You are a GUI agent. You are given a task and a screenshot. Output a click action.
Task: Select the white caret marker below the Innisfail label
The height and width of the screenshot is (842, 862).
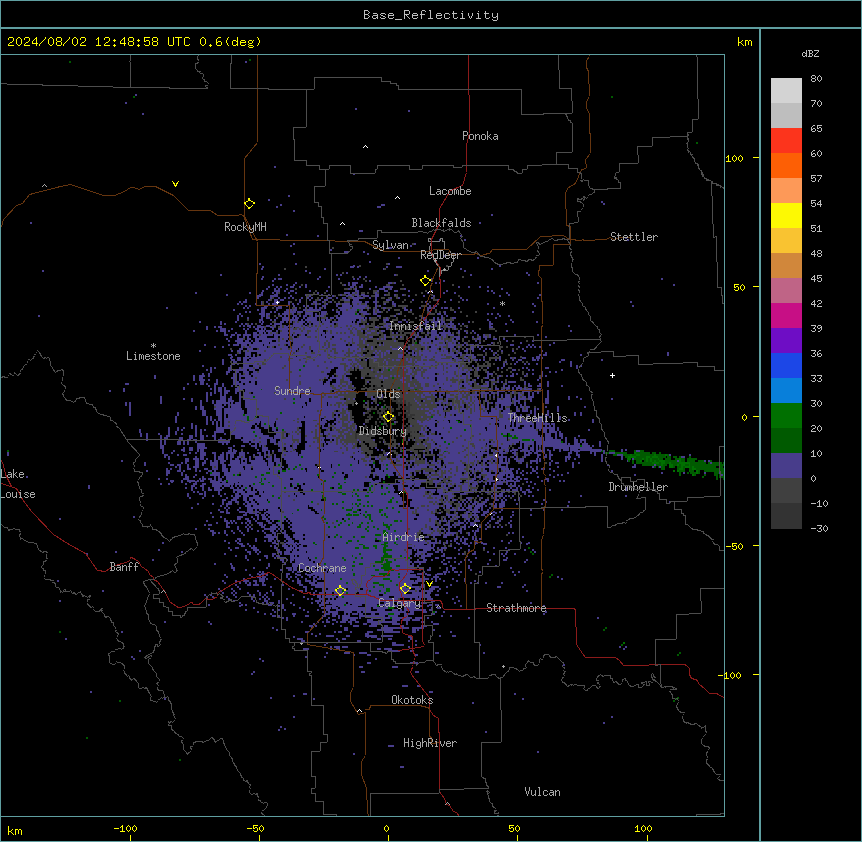point(400,348)
